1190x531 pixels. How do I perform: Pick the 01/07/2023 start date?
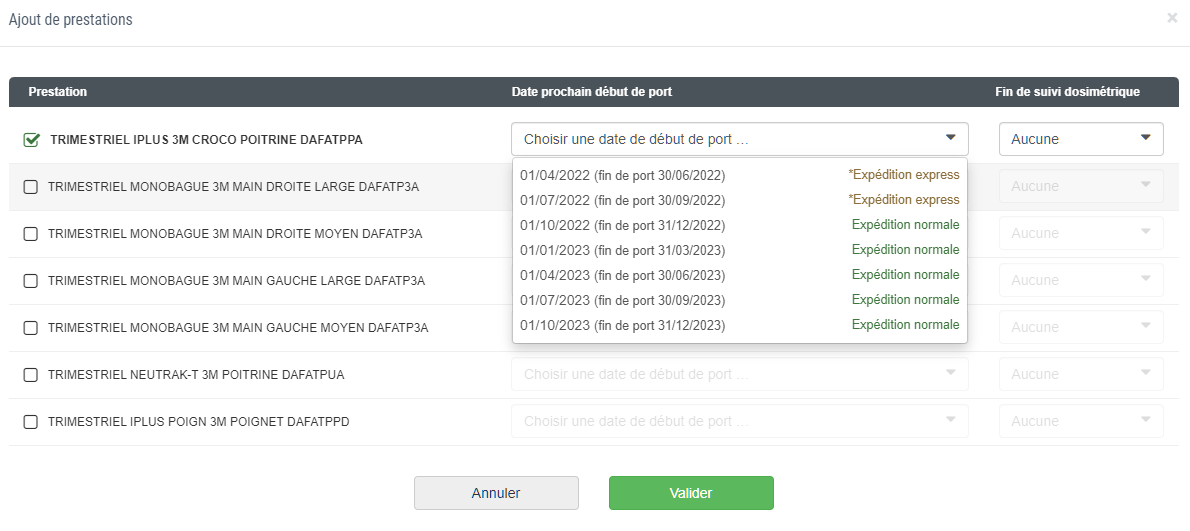[740, 300]
